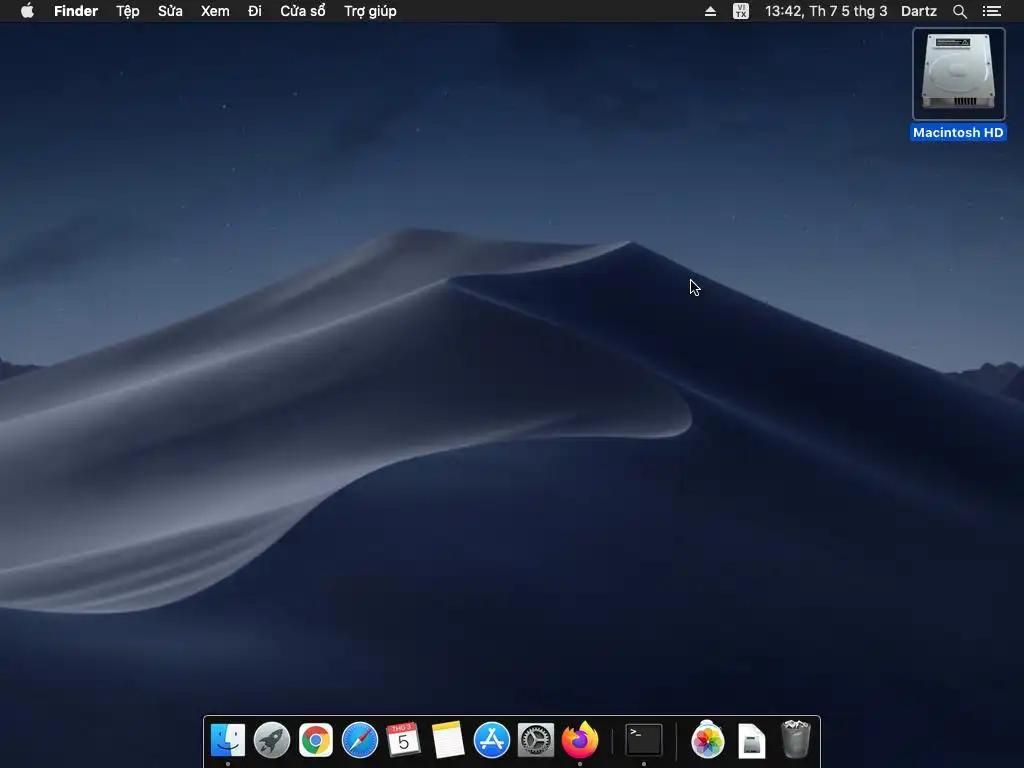Open Notification Center list icon

pyautogui.click(x=991, y=11)
